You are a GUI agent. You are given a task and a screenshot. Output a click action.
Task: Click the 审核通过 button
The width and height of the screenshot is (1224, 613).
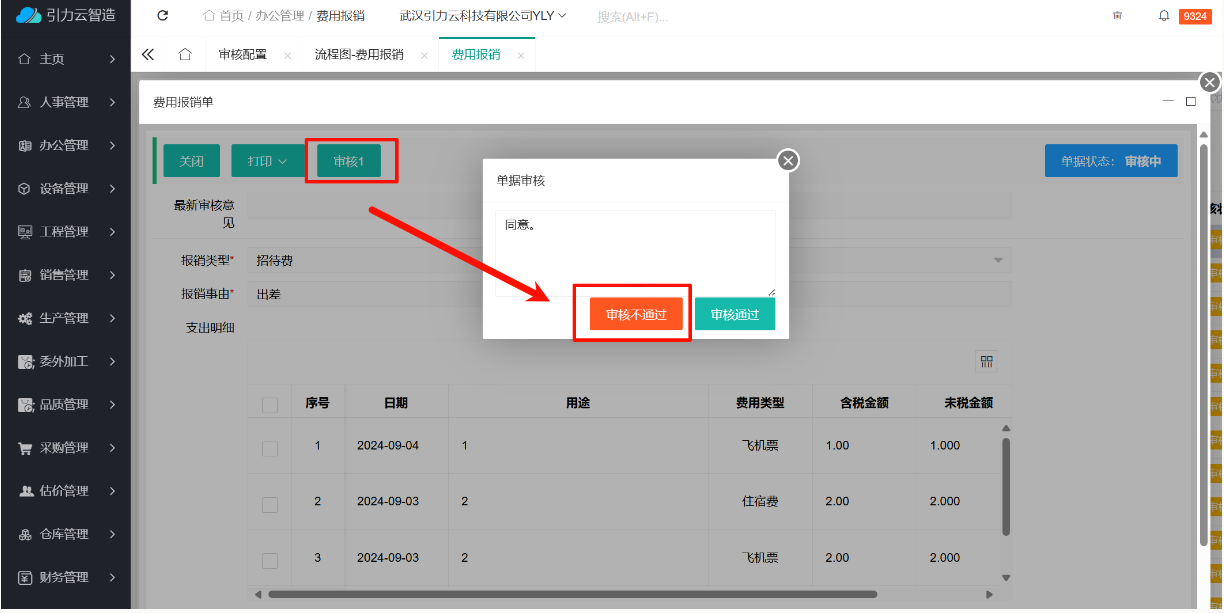click(x=734, y=314)
